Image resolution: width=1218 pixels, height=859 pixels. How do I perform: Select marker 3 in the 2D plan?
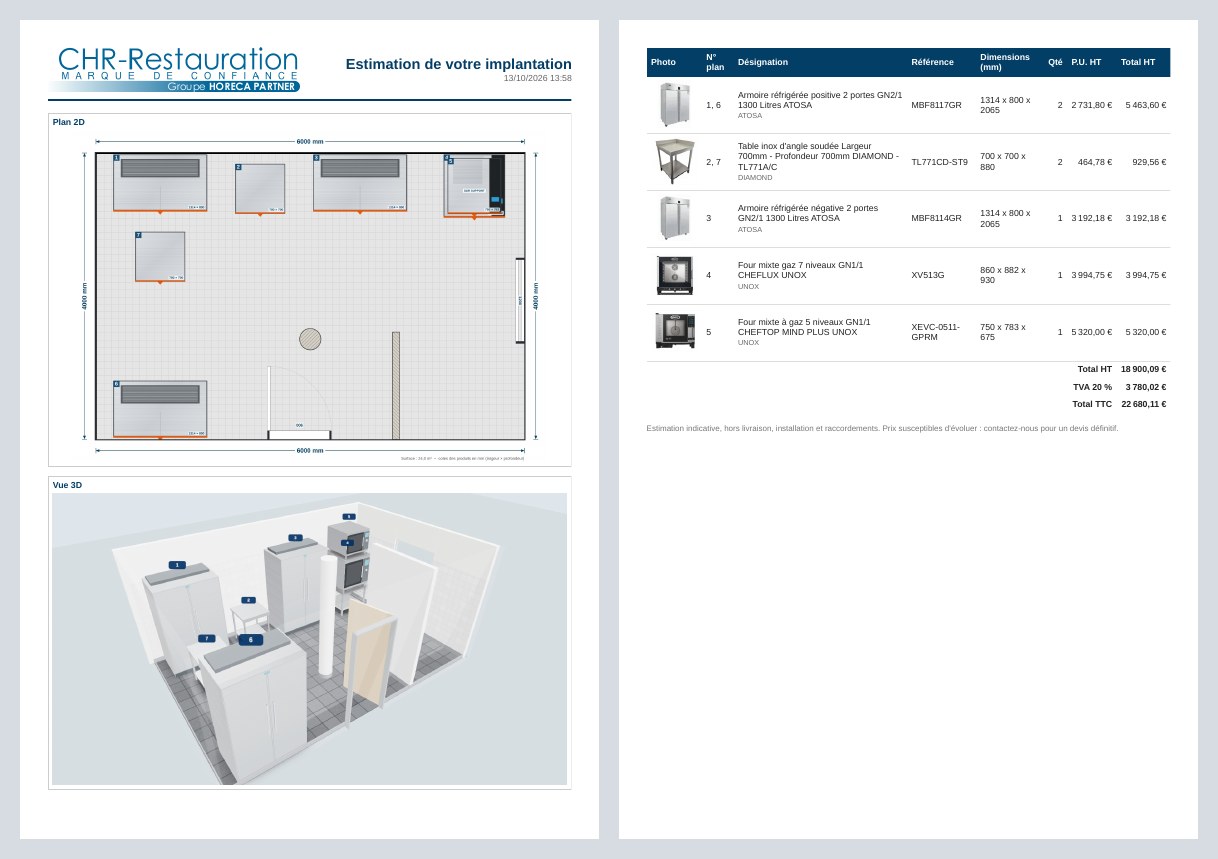point(317,158)
